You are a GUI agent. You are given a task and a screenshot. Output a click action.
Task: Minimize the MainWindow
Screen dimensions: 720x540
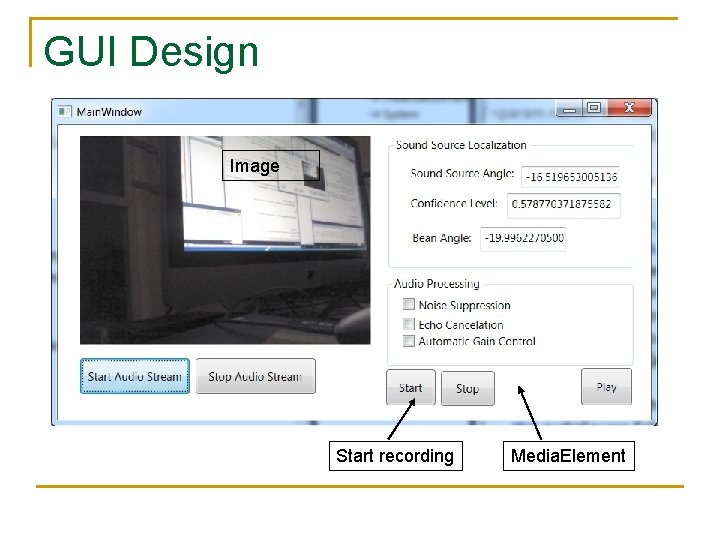(569, 109)
